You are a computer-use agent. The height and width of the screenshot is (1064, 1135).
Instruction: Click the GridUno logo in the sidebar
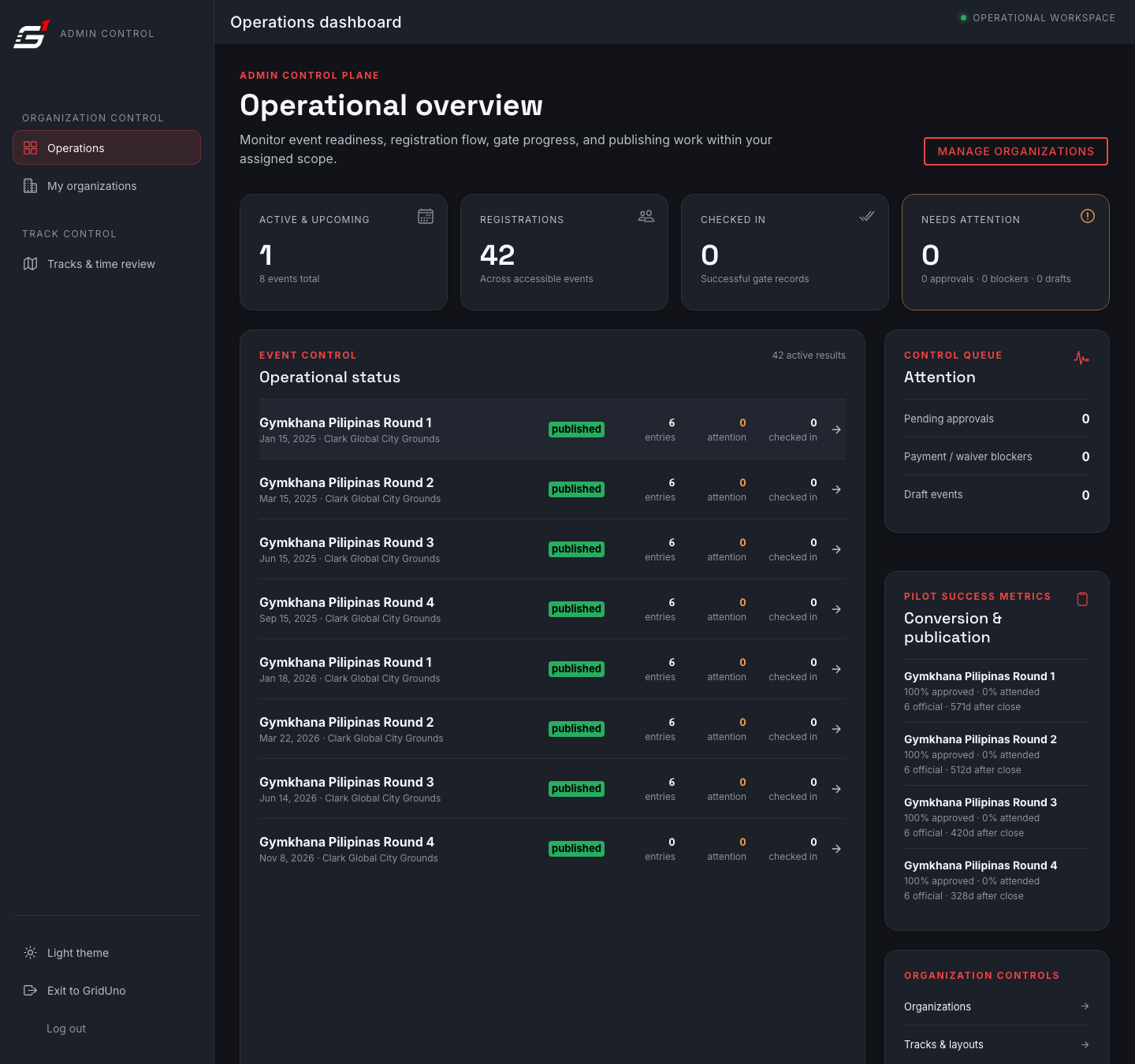(32, 34)
